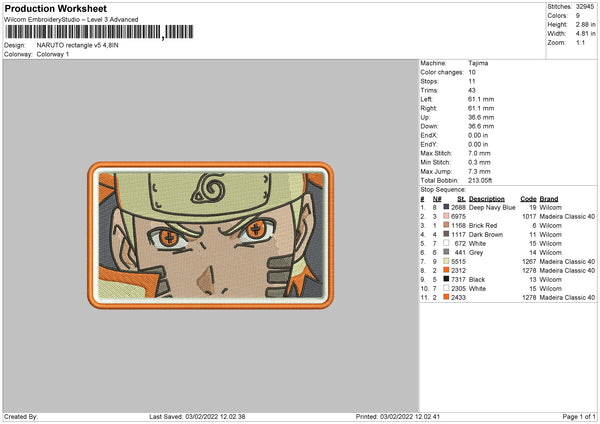Viewport: 600px width, 424px height.
Task: Select the "Down:" label
Action: (429, 126)
